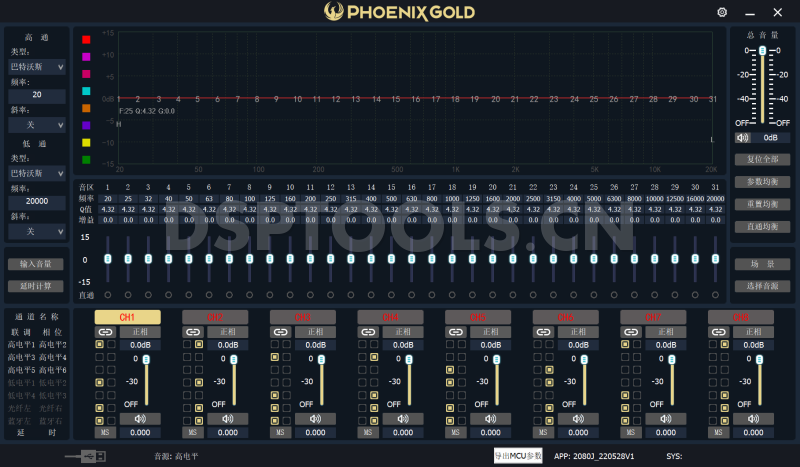Viewport: 800px width, 467px height.
Task: Open low-pass 类型 巴特沃斯 dropdown
Action: click(x=37, y=174)
